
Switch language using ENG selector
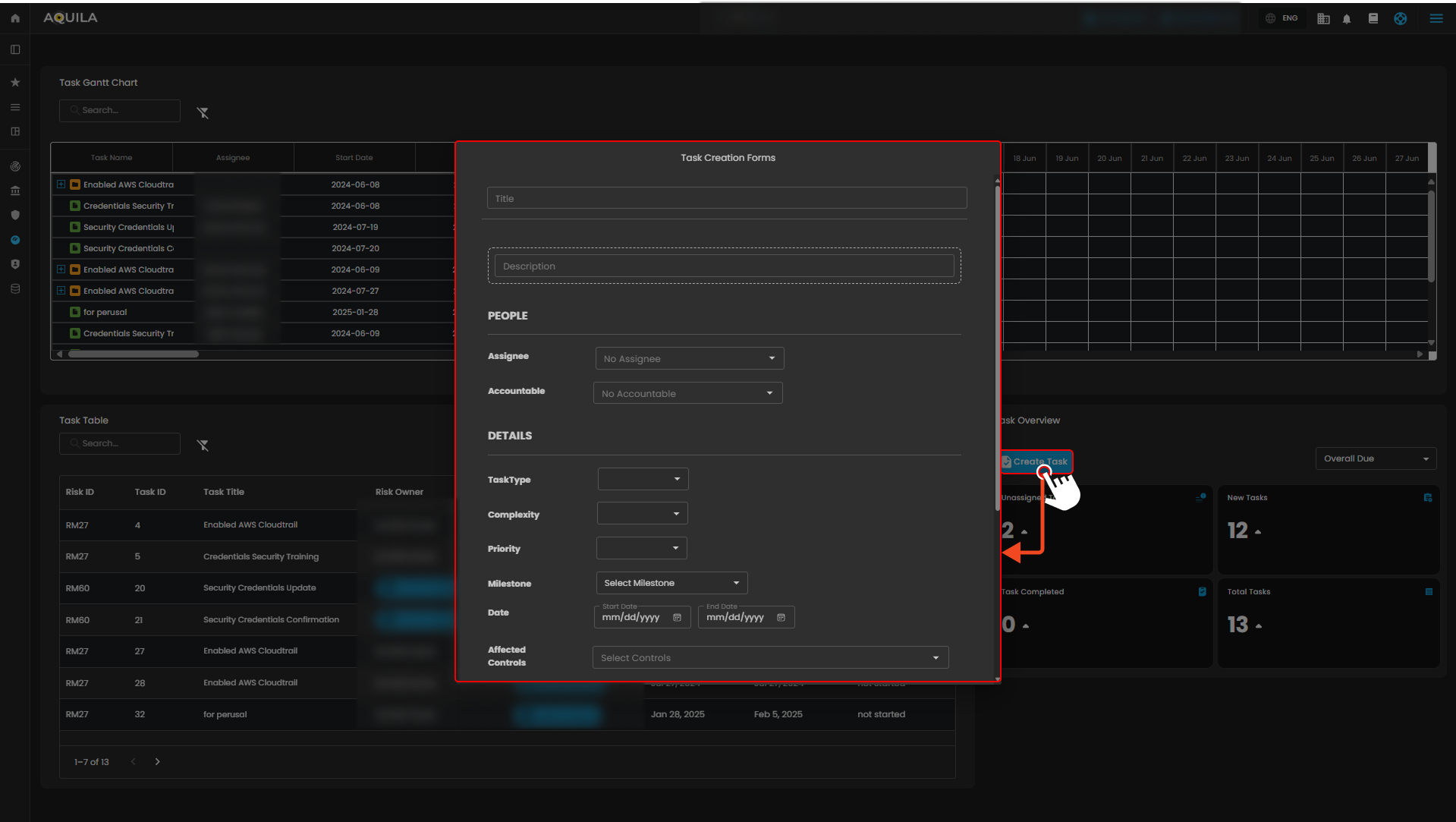point(1281,18)
